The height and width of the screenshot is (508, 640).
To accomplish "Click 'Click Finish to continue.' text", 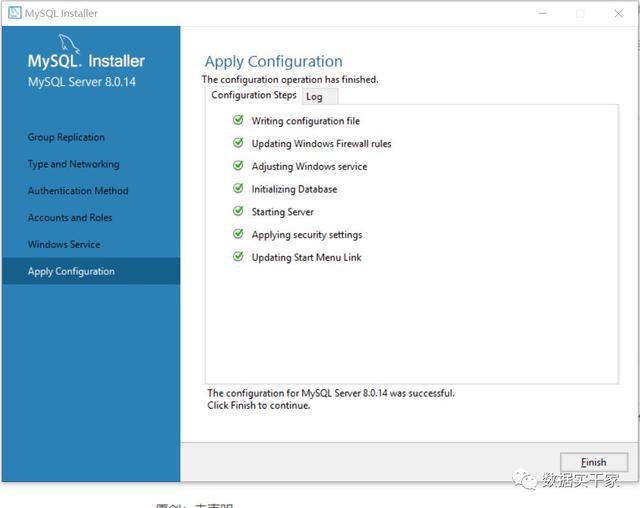I will [x=259, y=406].
